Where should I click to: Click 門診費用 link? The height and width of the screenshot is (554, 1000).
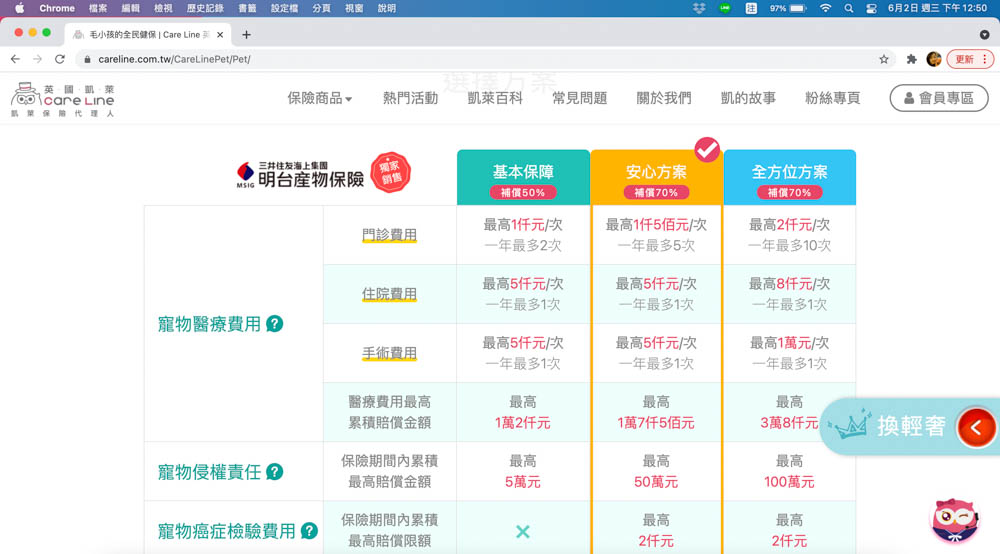click(x=389, y=235)
